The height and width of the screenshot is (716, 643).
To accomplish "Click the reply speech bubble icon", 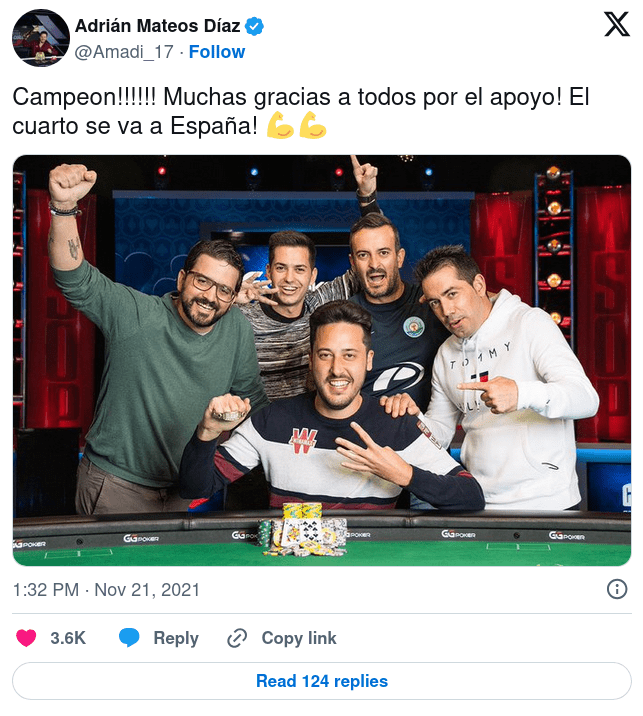I will (129, 638).
